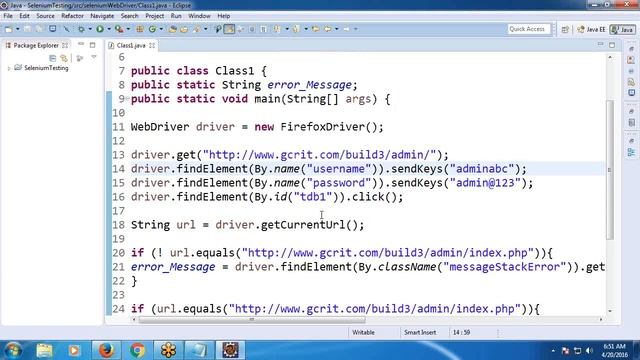
Task: Toggle Link with Editor in Package Explorer
Action: [x=64, y=58]
